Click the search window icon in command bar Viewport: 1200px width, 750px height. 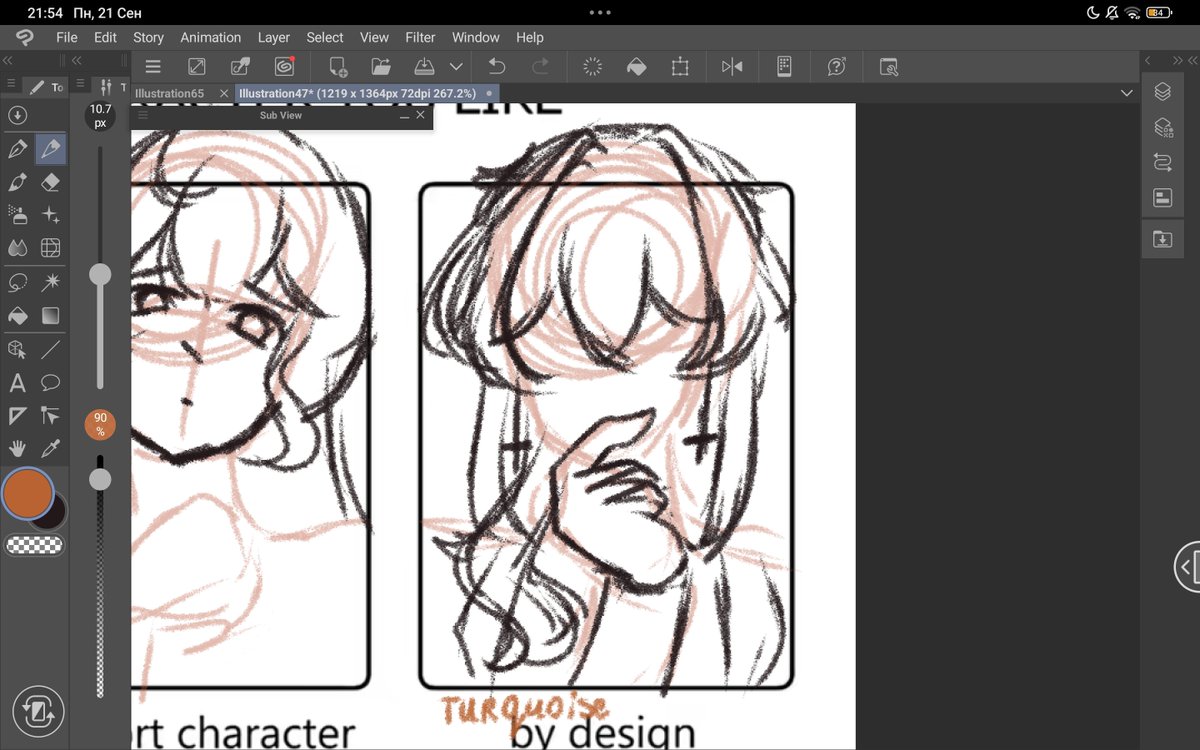point(889,67)
